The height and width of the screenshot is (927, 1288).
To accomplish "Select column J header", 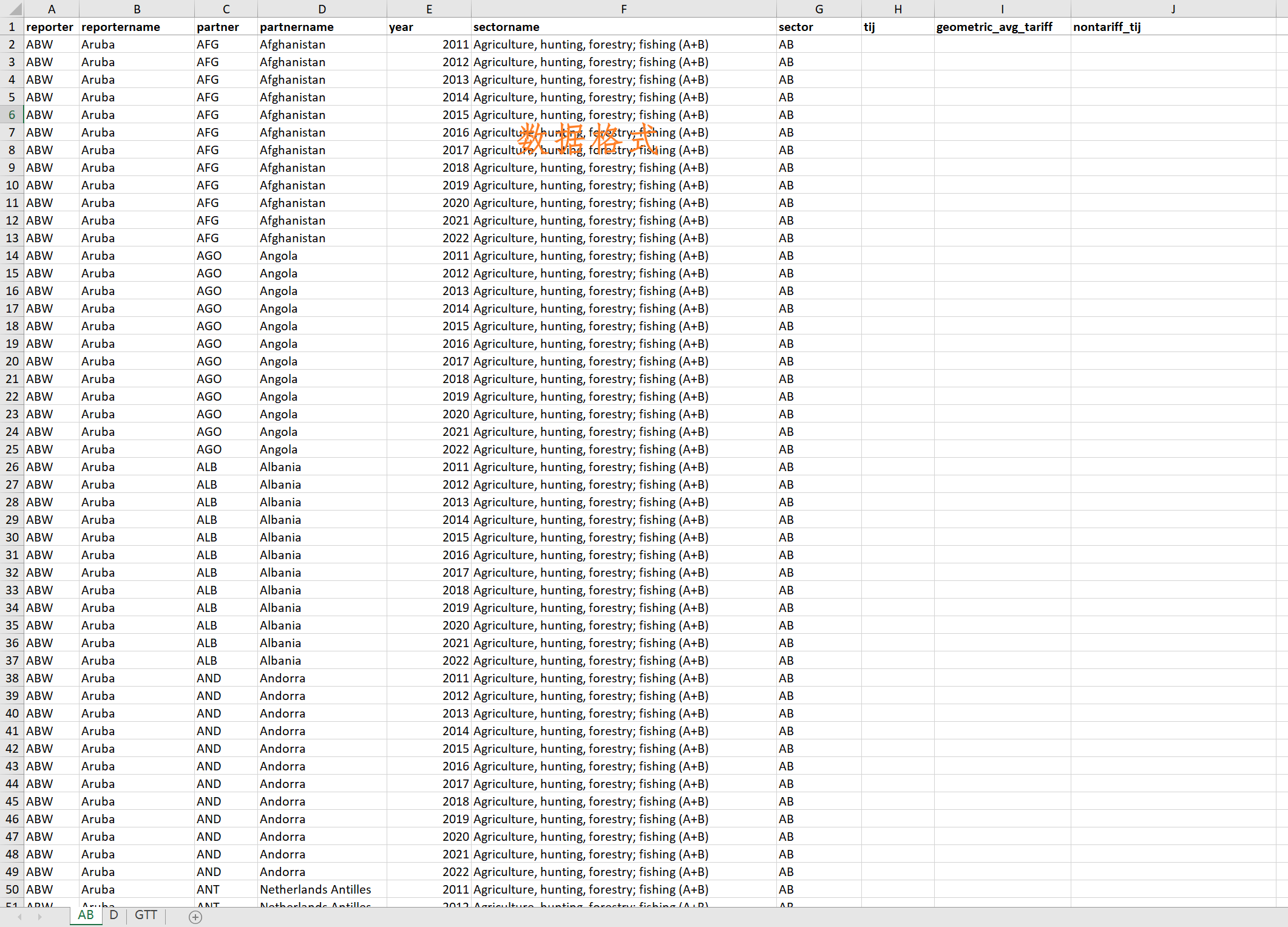I will tap(1173, 8).
